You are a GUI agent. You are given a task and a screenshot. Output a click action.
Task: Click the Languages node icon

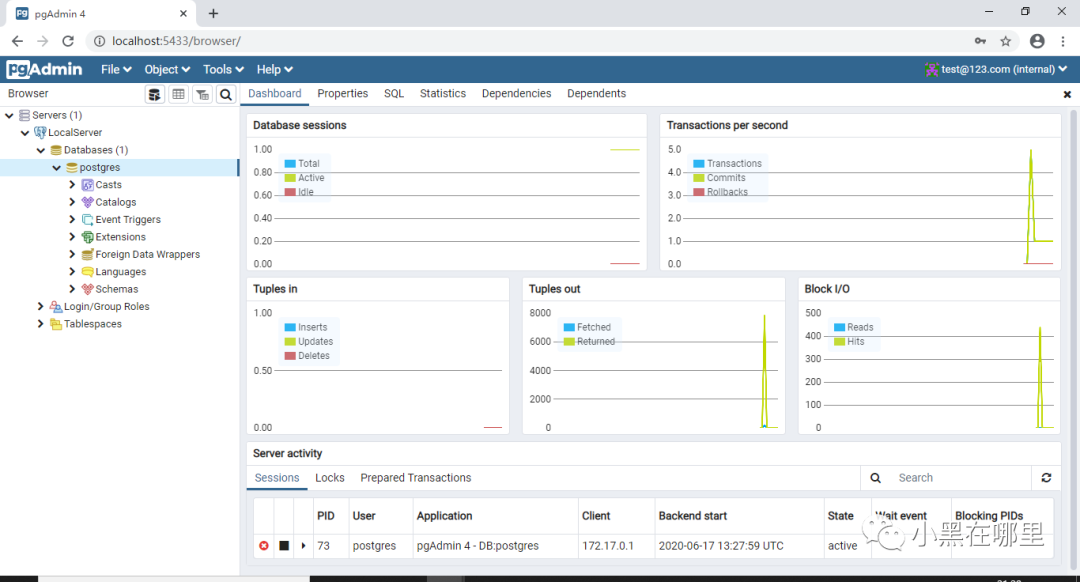point(87,271)
